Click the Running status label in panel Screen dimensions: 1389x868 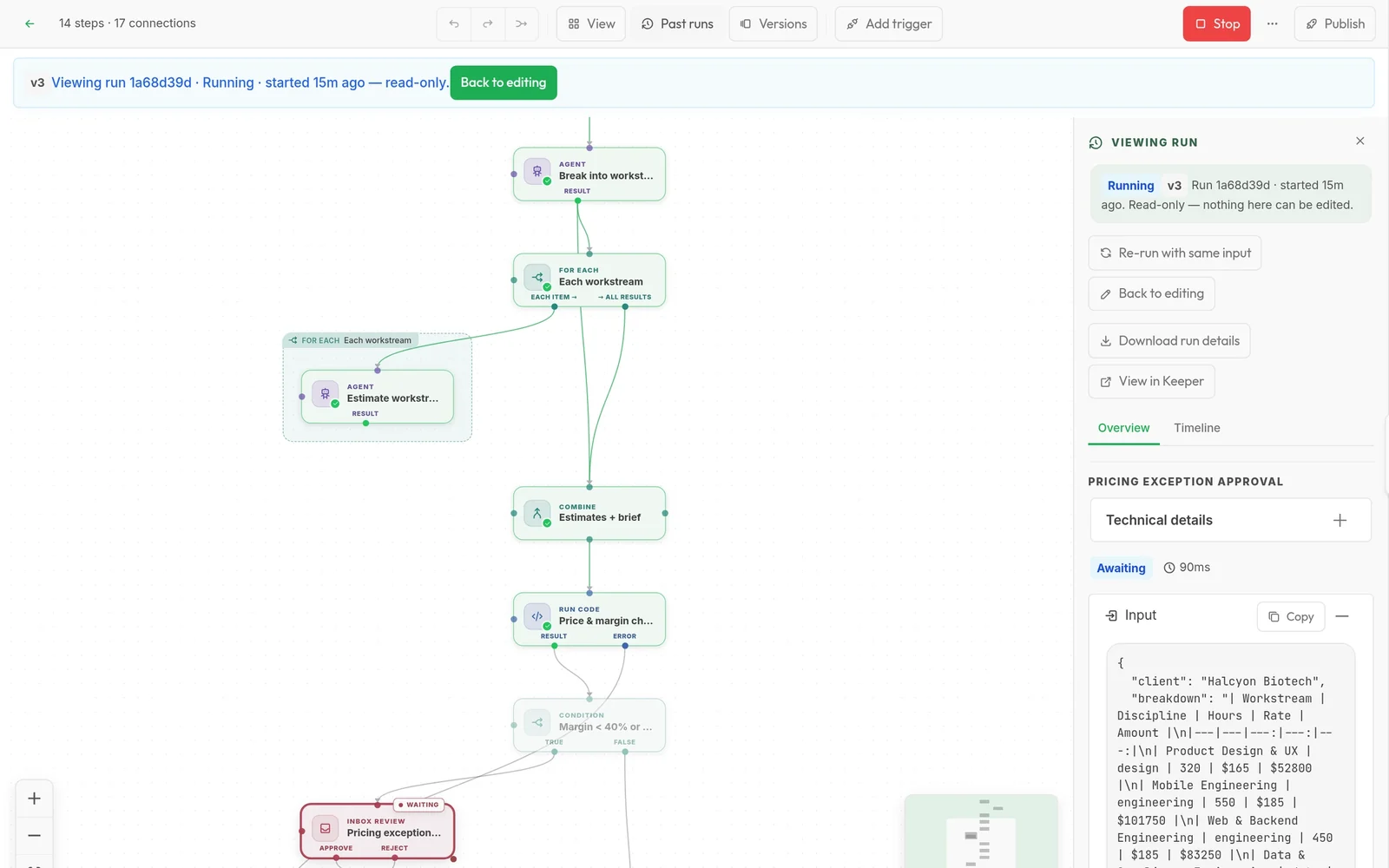point(1130,185)
